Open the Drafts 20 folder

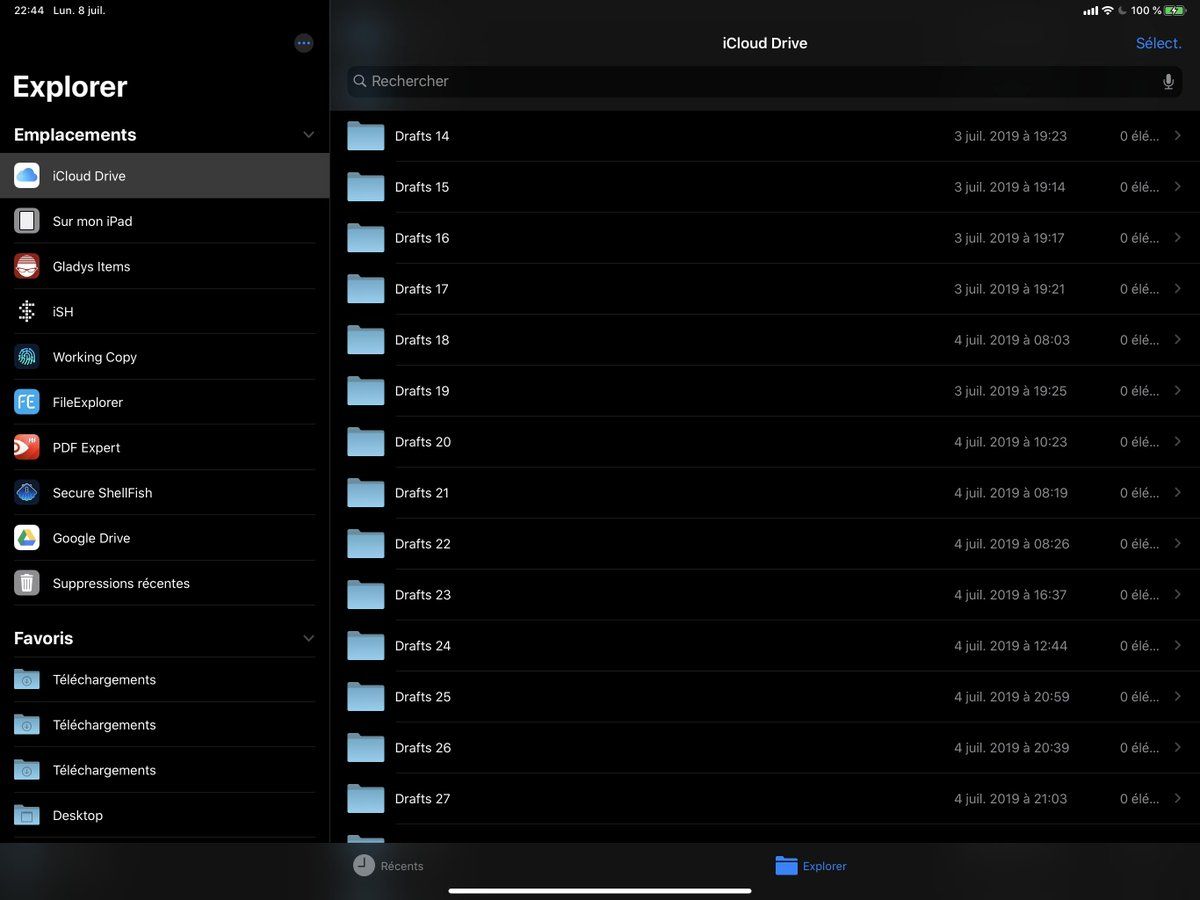pyautogui.click(x=423, y=442)
